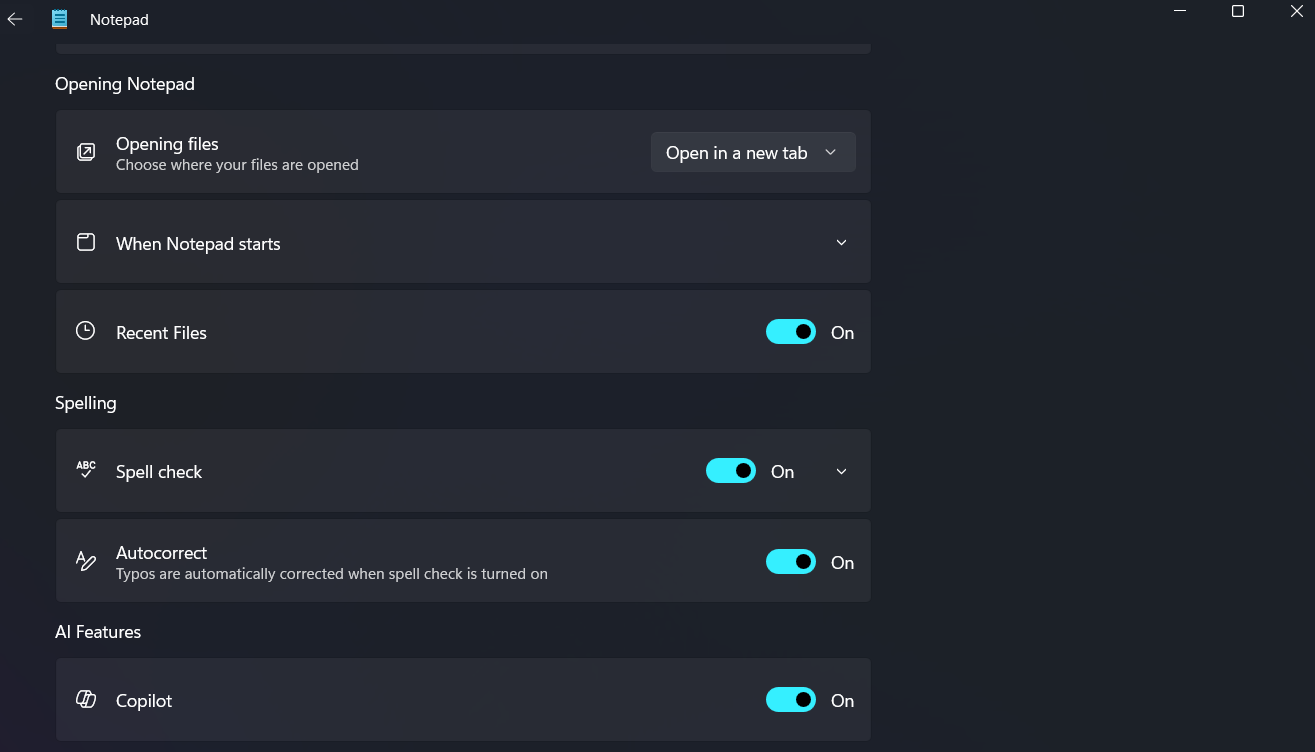Image resolution: width=1315 pixels, height=752 pixels.
Task: Expand the When Notepad starts section
Action: pos(841,243)
